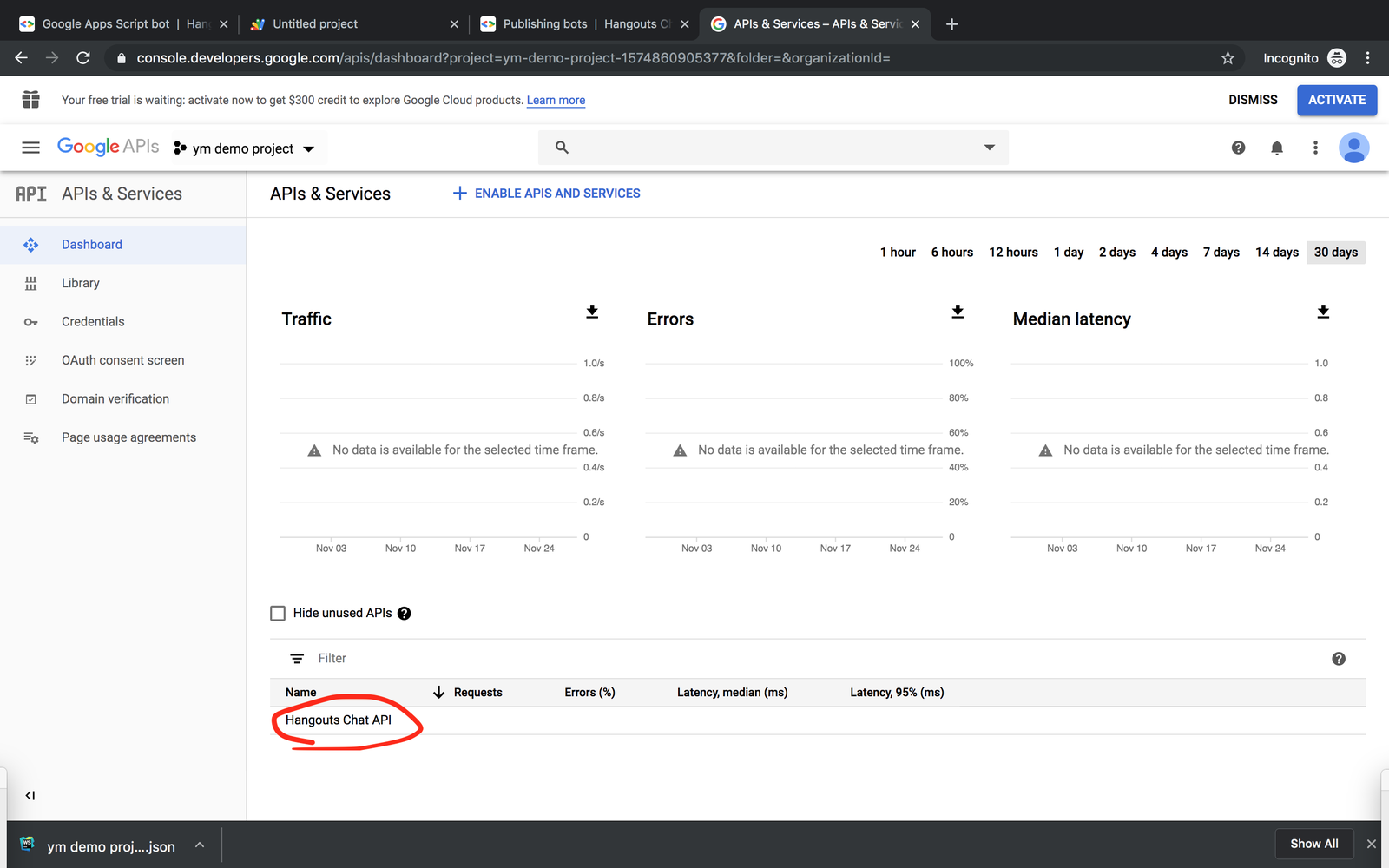Select the 4 days time range
The height and width of the screenshot is (868, 1389).
click(1169, 253)
